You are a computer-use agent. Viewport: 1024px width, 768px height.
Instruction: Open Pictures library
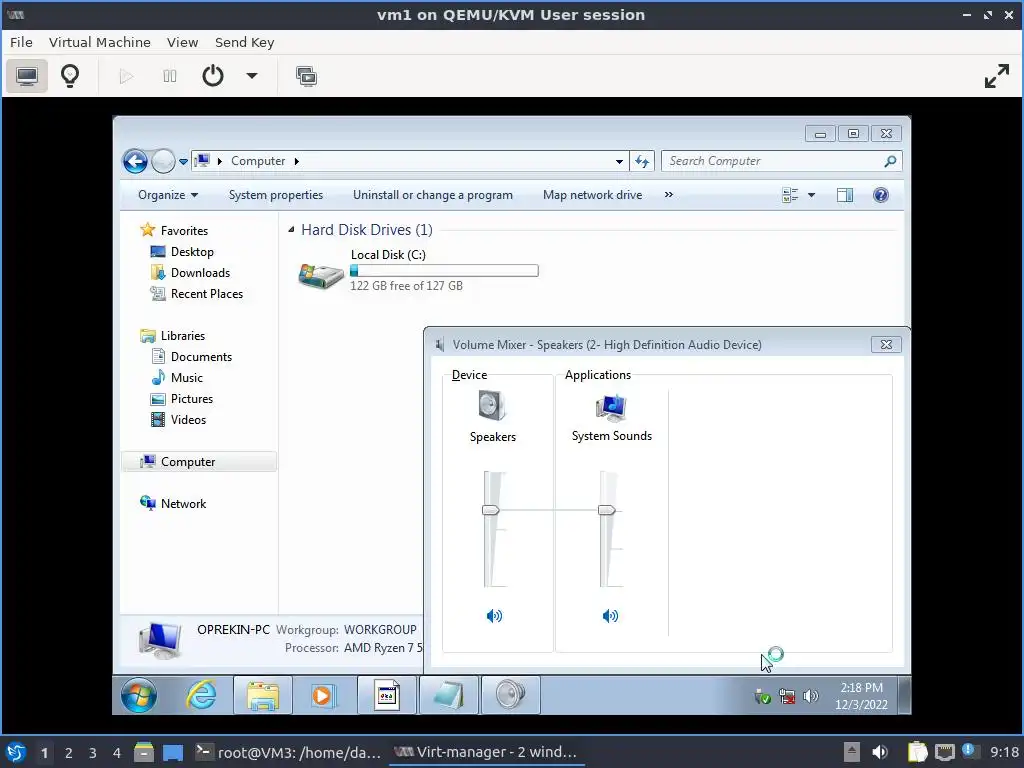191,398
